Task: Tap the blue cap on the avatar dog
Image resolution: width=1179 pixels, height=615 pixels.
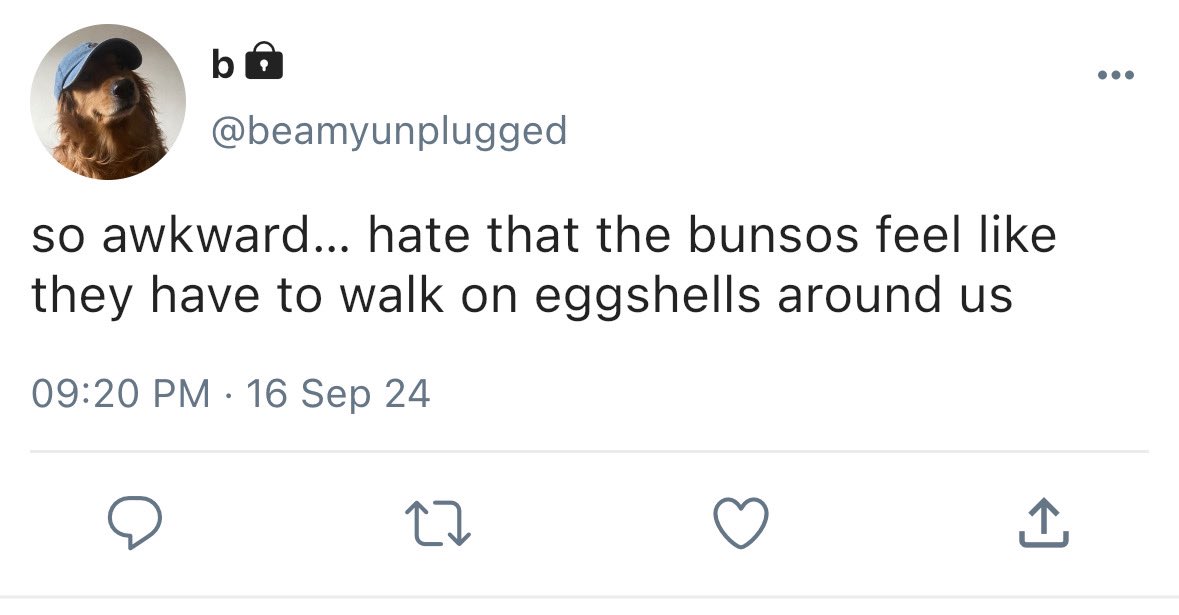Action: pos(96,62)
